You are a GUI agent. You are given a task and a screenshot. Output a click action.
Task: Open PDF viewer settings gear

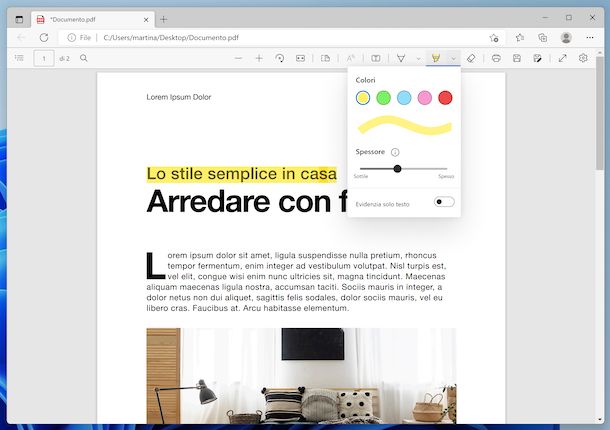584,59
